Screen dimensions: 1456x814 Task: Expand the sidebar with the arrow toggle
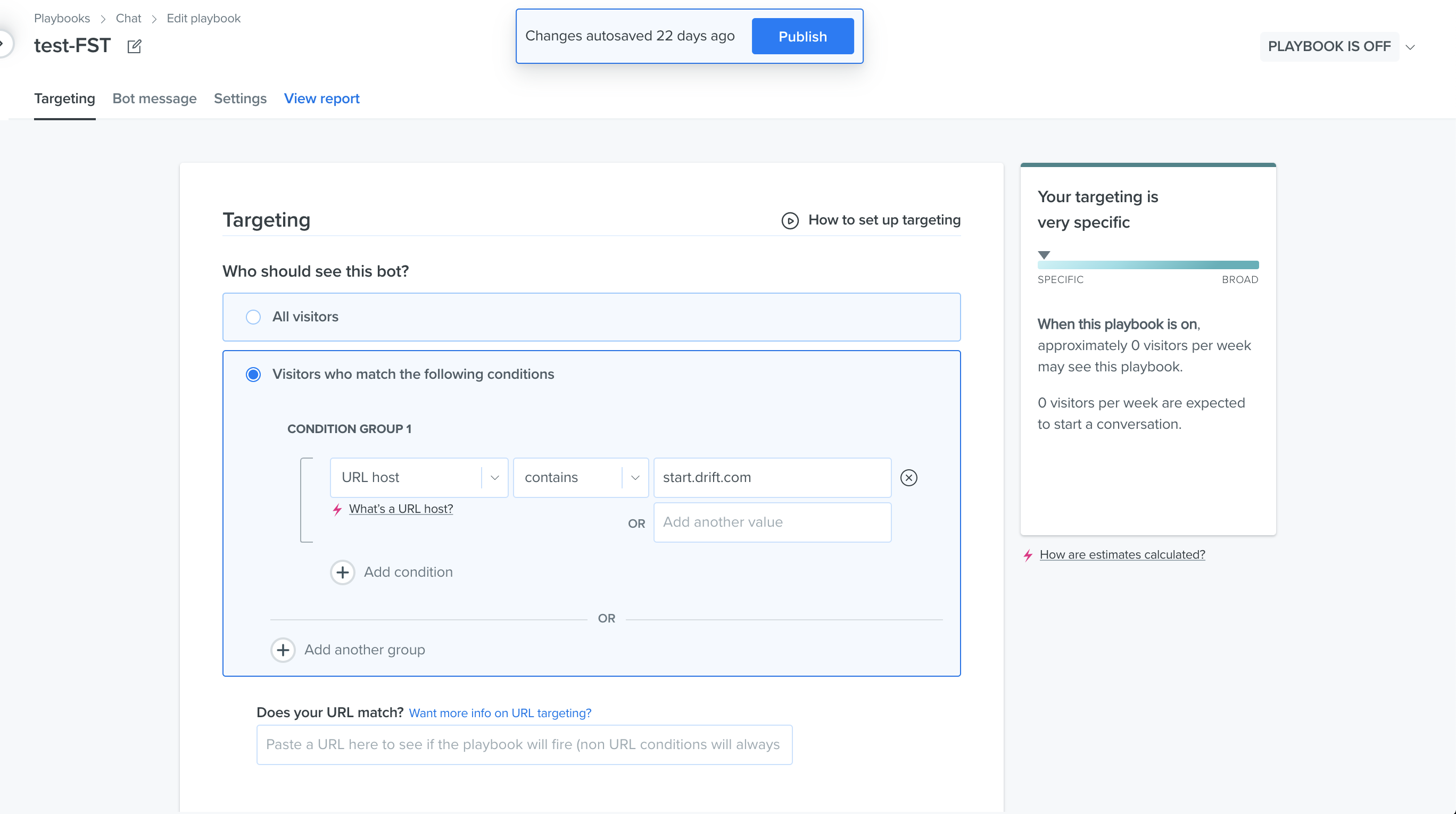[x=3, y=43]
